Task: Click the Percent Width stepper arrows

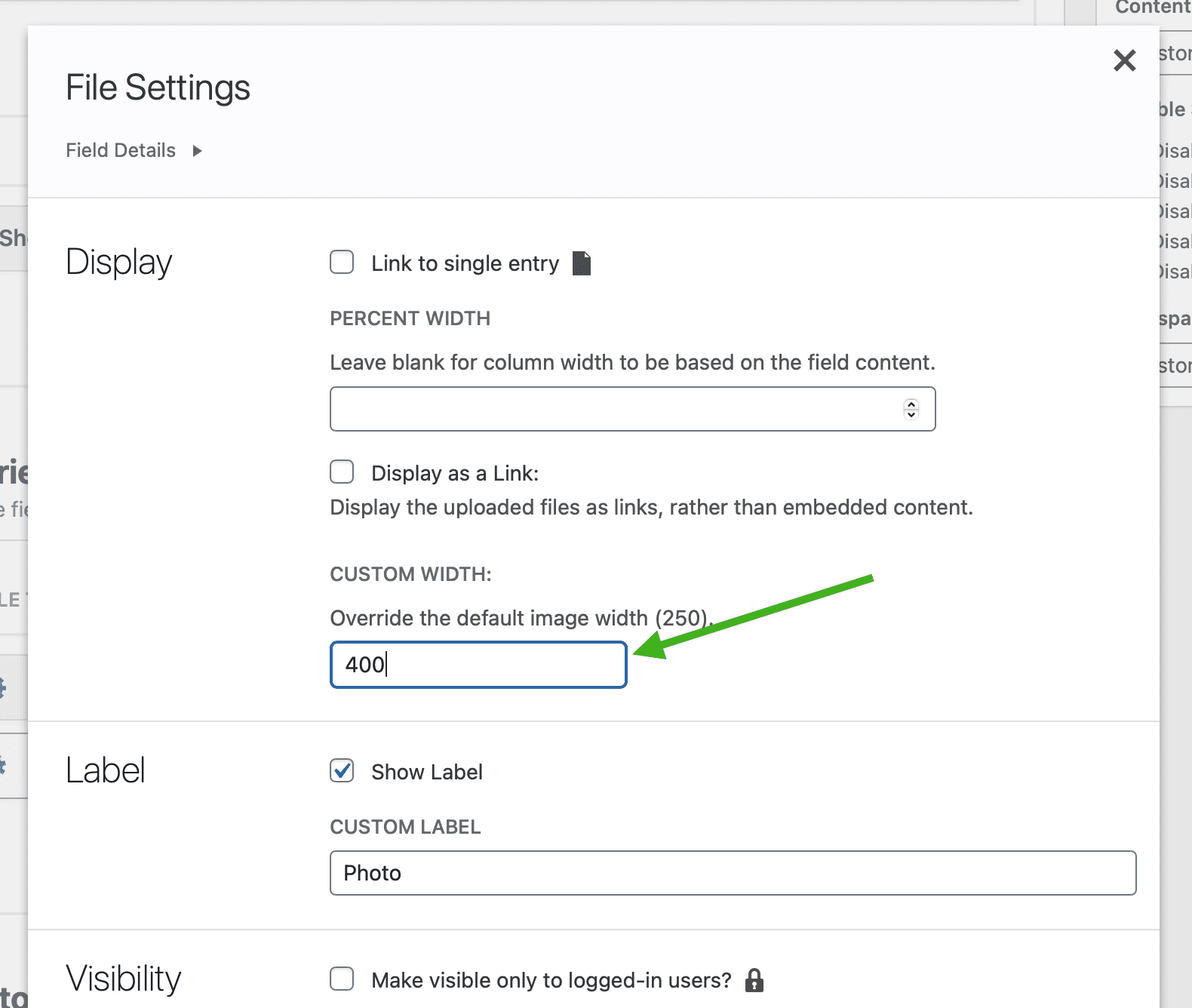Action: (911, 409)
